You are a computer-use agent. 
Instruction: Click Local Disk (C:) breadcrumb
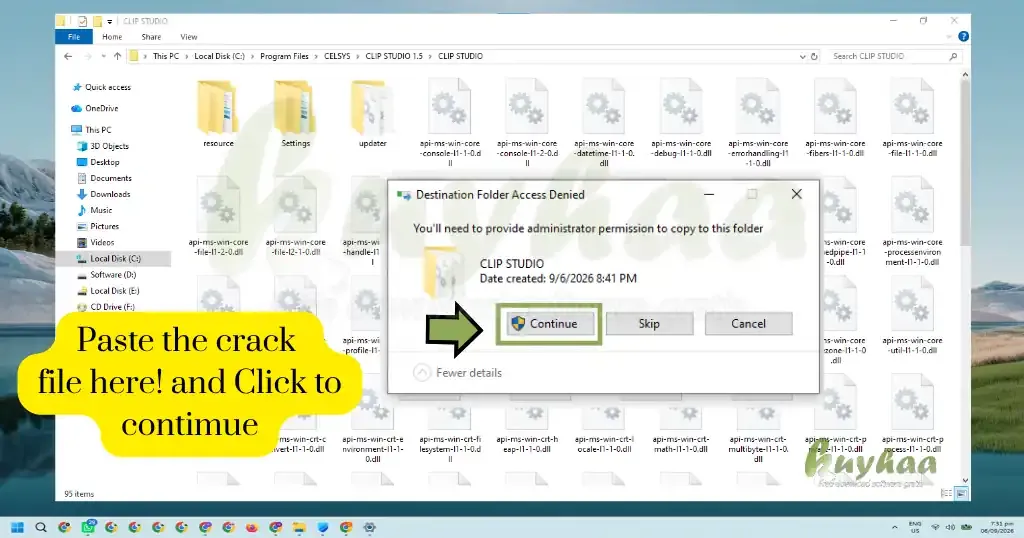coord(219,56)
